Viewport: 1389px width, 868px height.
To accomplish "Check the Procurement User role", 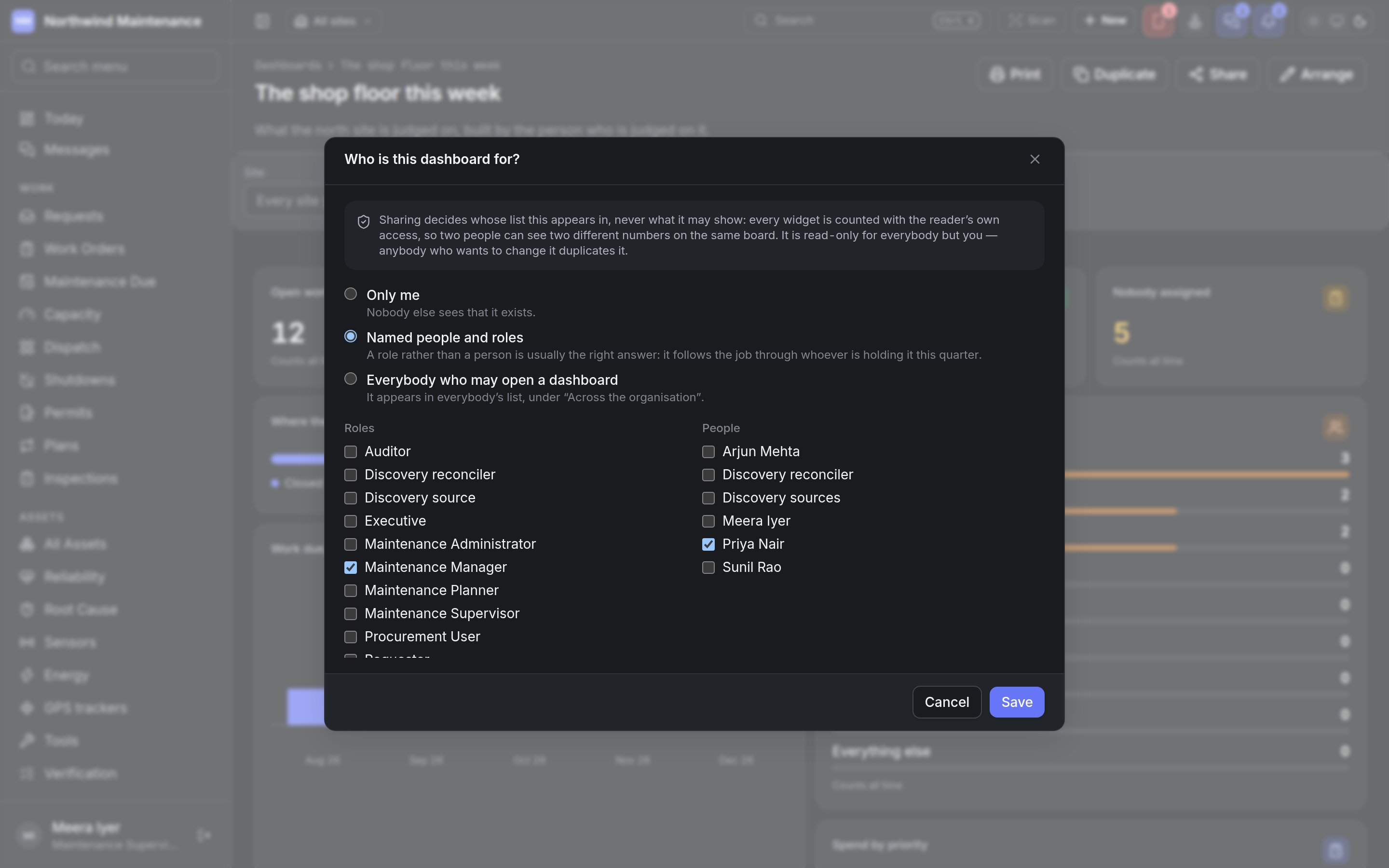I will point(350,637).
